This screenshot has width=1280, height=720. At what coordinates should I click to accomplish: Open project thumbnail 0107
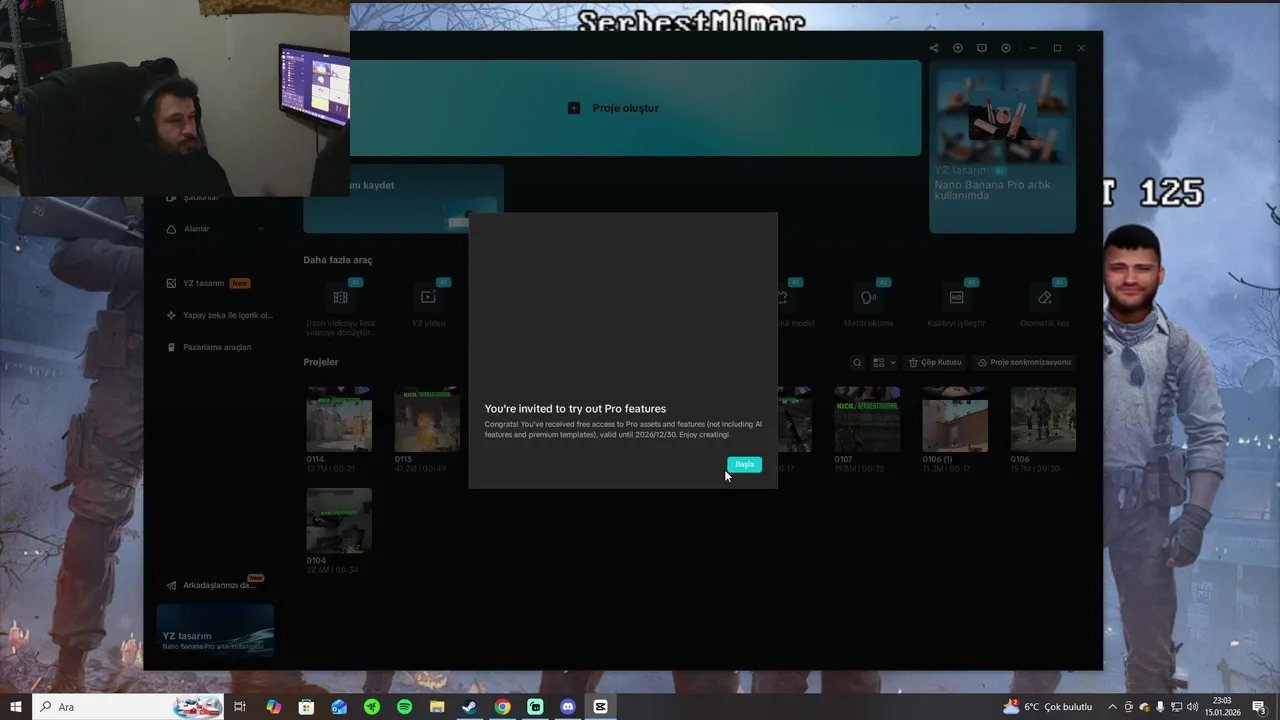867,419
